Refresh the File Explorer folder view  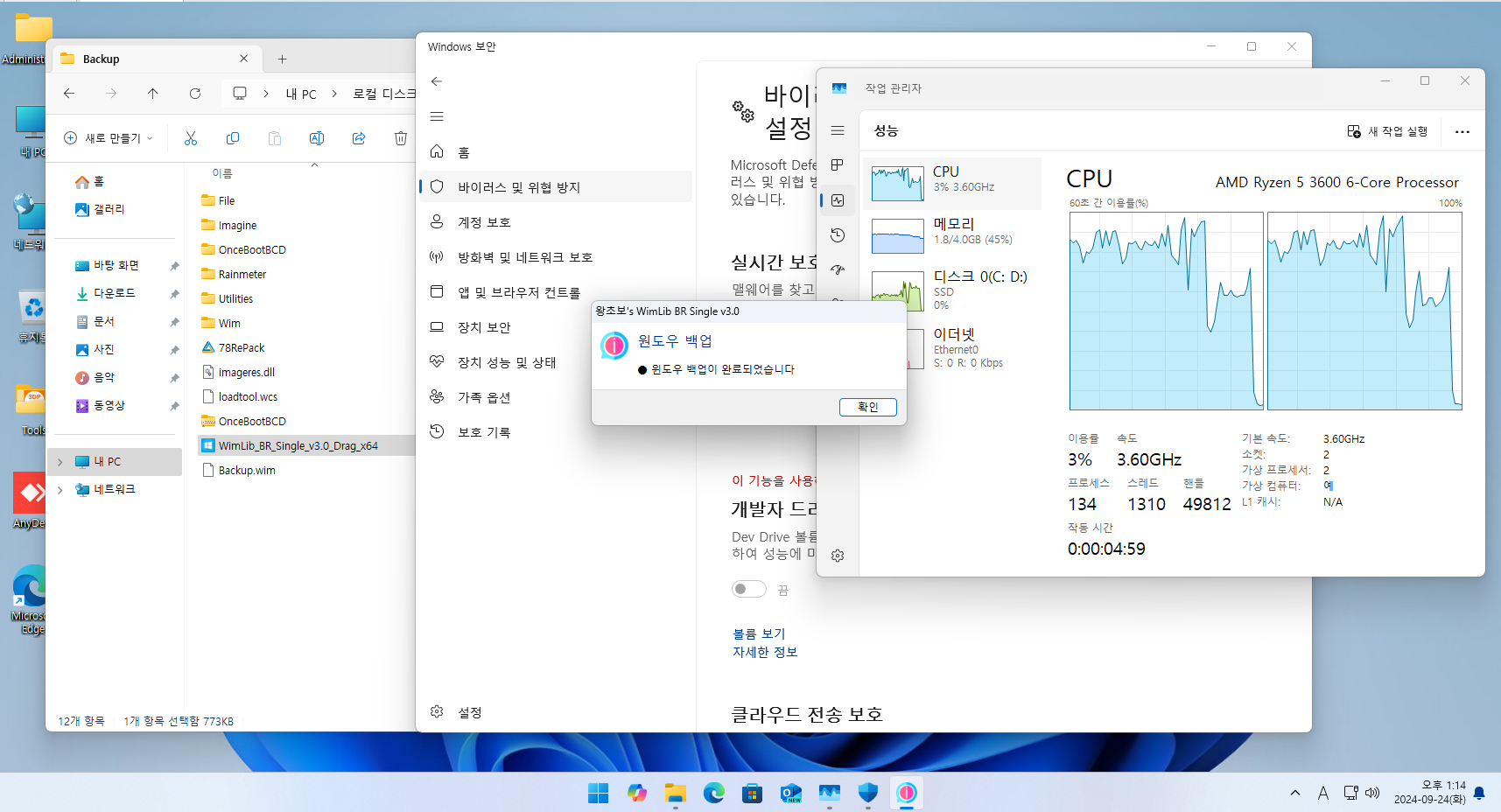[195, 94]
